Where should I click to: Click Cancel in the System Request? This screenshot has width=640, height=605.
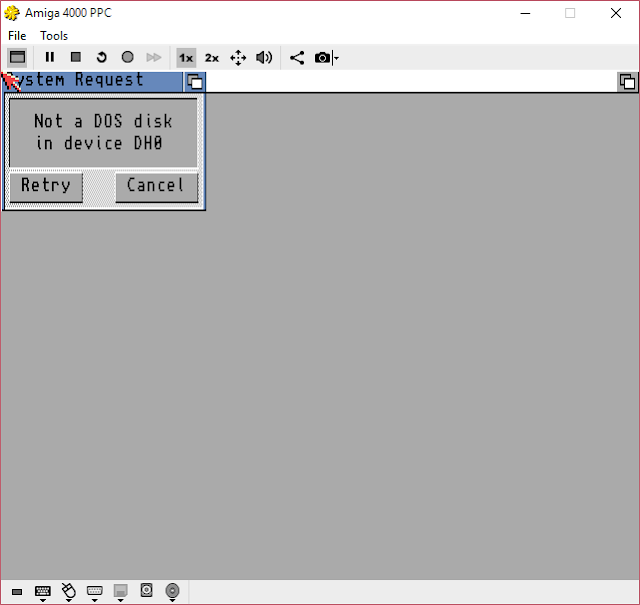point(157,187)
